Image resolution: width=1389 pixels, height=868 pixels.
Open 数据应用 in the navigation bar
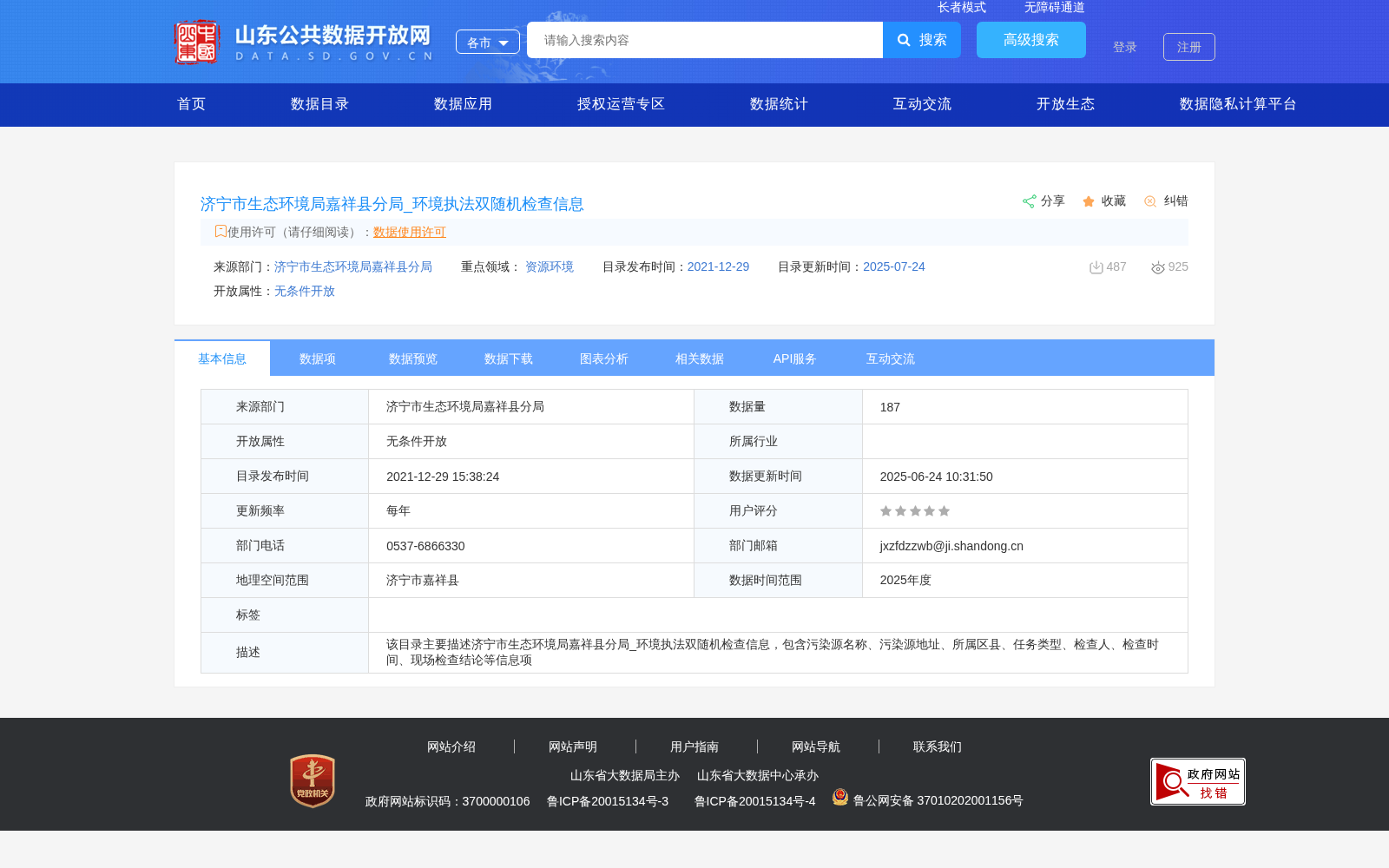(464, 104)
